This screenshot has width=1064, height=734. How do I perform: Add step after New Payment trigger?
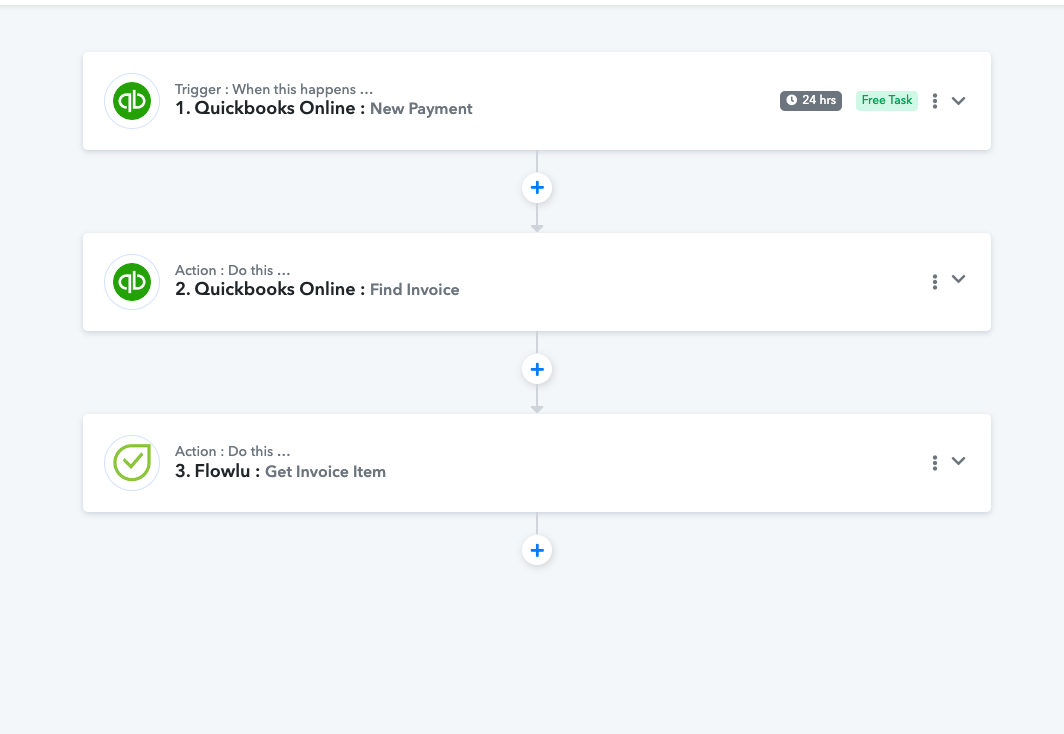[x=537, y=188]
